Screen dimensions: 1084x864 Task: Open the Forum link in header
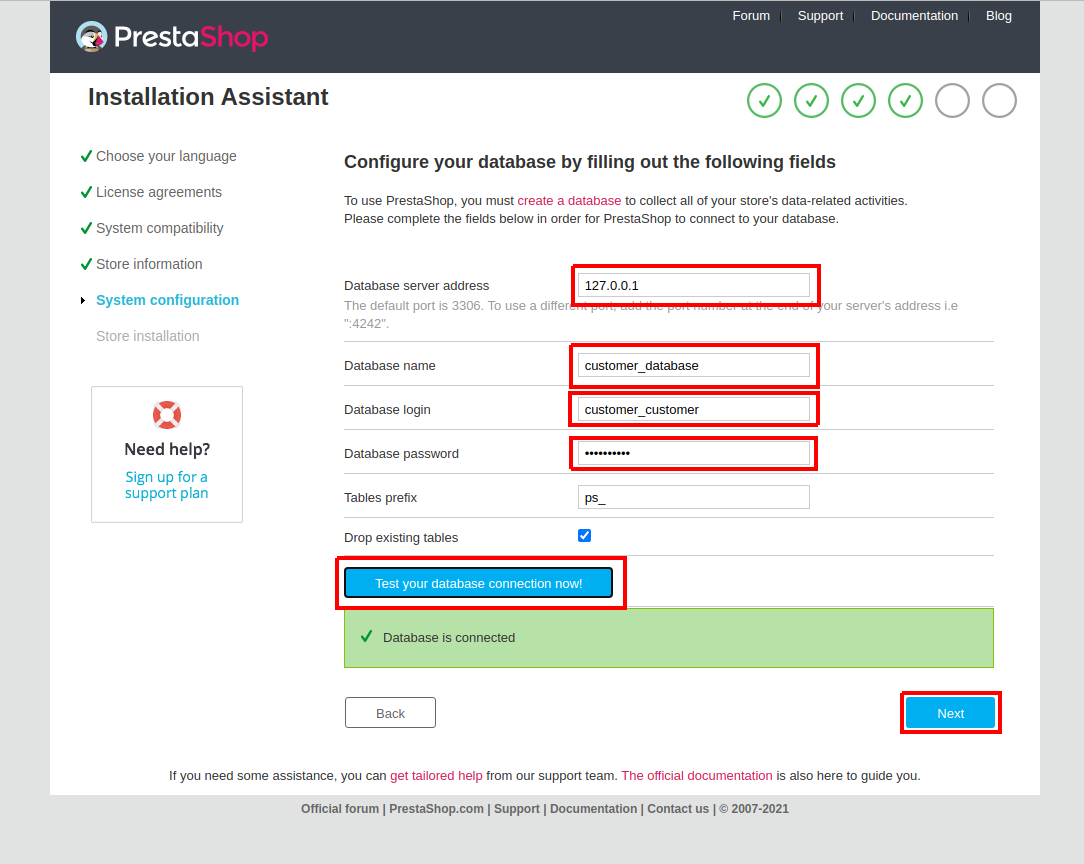751,16
